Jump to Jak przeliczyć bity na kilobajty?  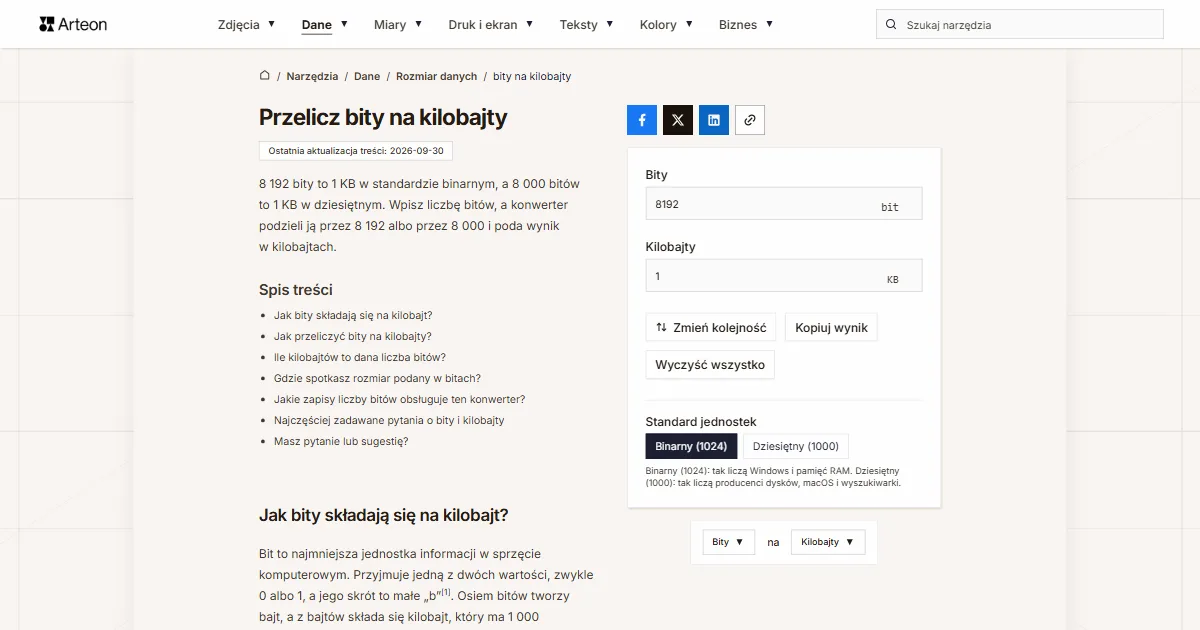pyautogui.click(x=353, y=336)
